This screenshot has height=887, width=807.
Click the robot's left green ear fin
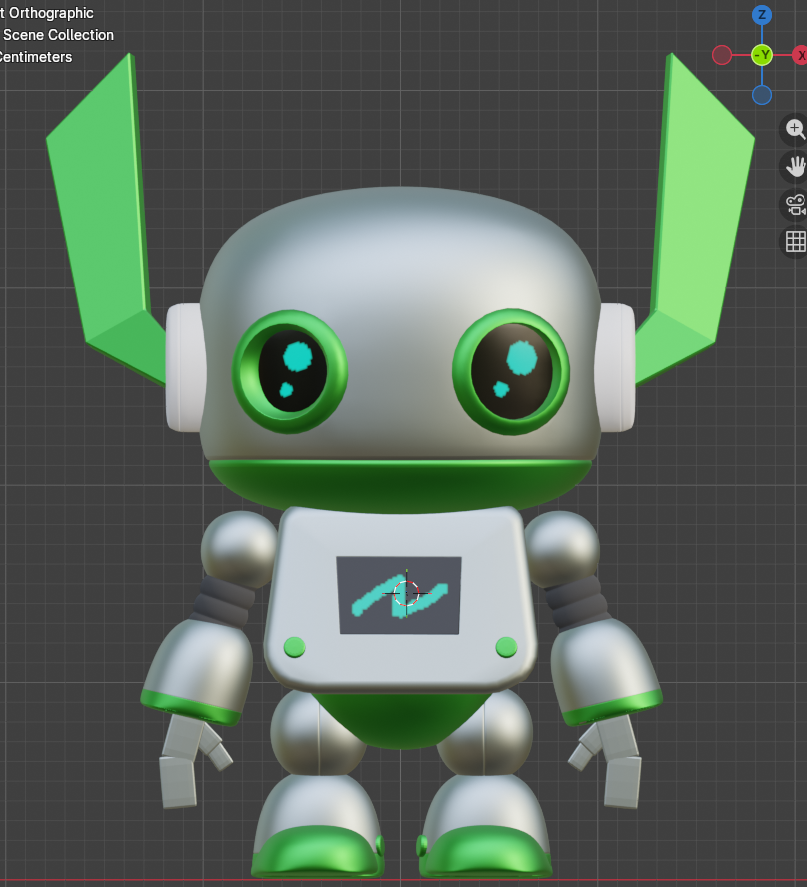tap(106, 219)
